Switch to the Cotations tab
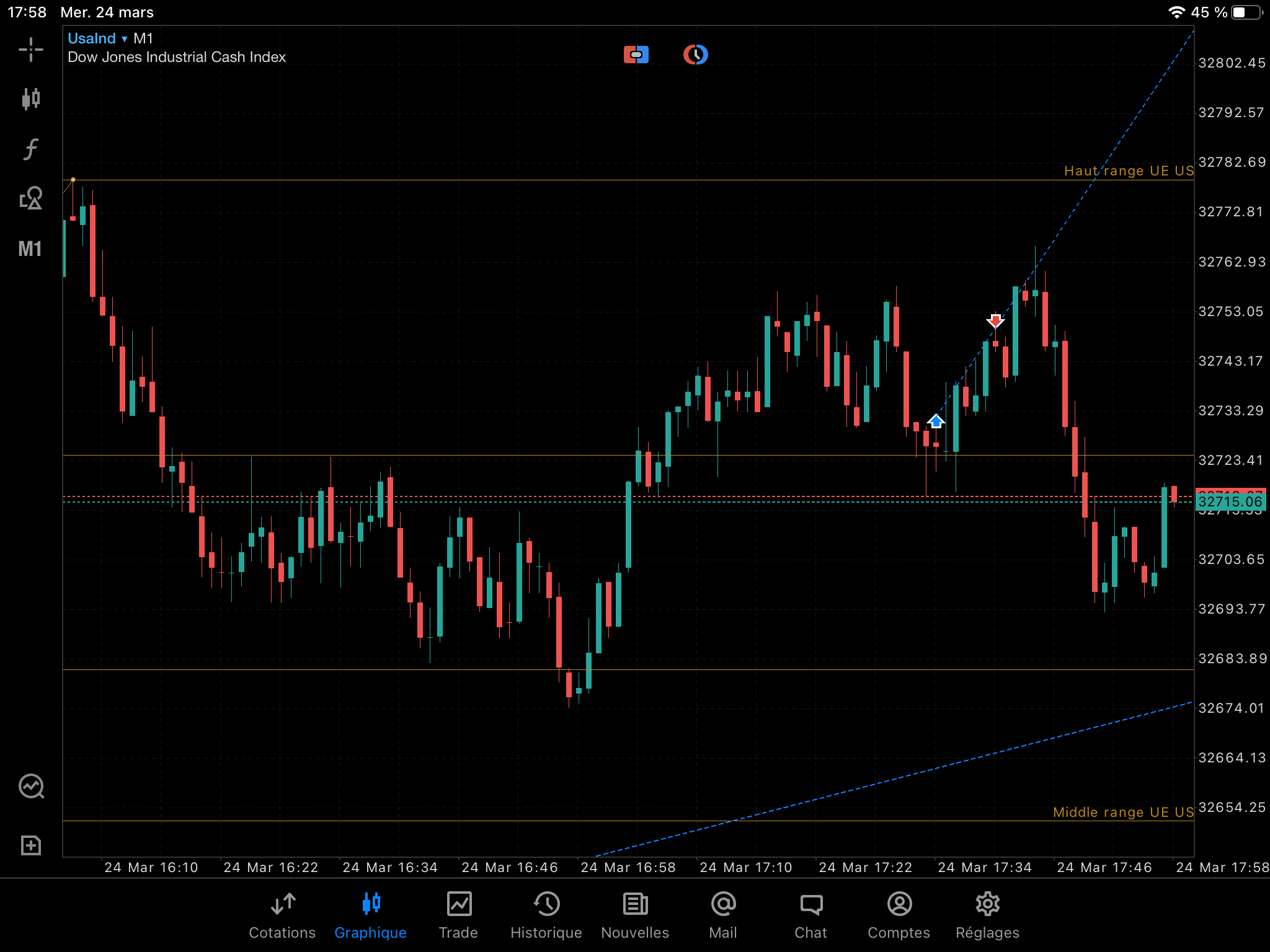Viewport: 1270px width, 952px height. click(282, 915)
